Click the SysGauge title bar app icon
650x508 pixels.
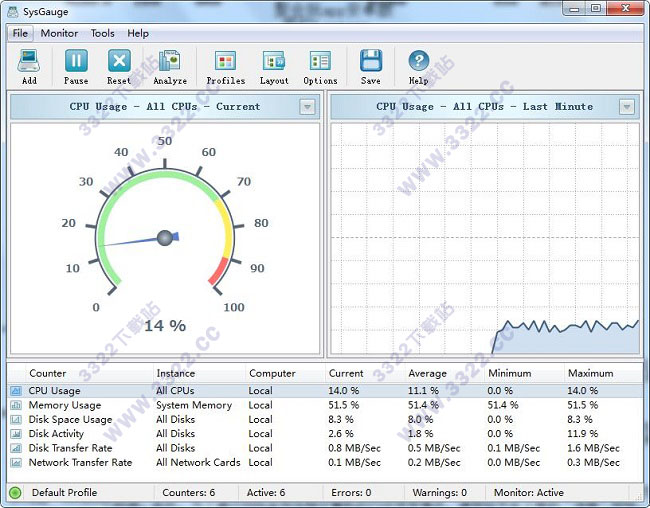[13, 12]
